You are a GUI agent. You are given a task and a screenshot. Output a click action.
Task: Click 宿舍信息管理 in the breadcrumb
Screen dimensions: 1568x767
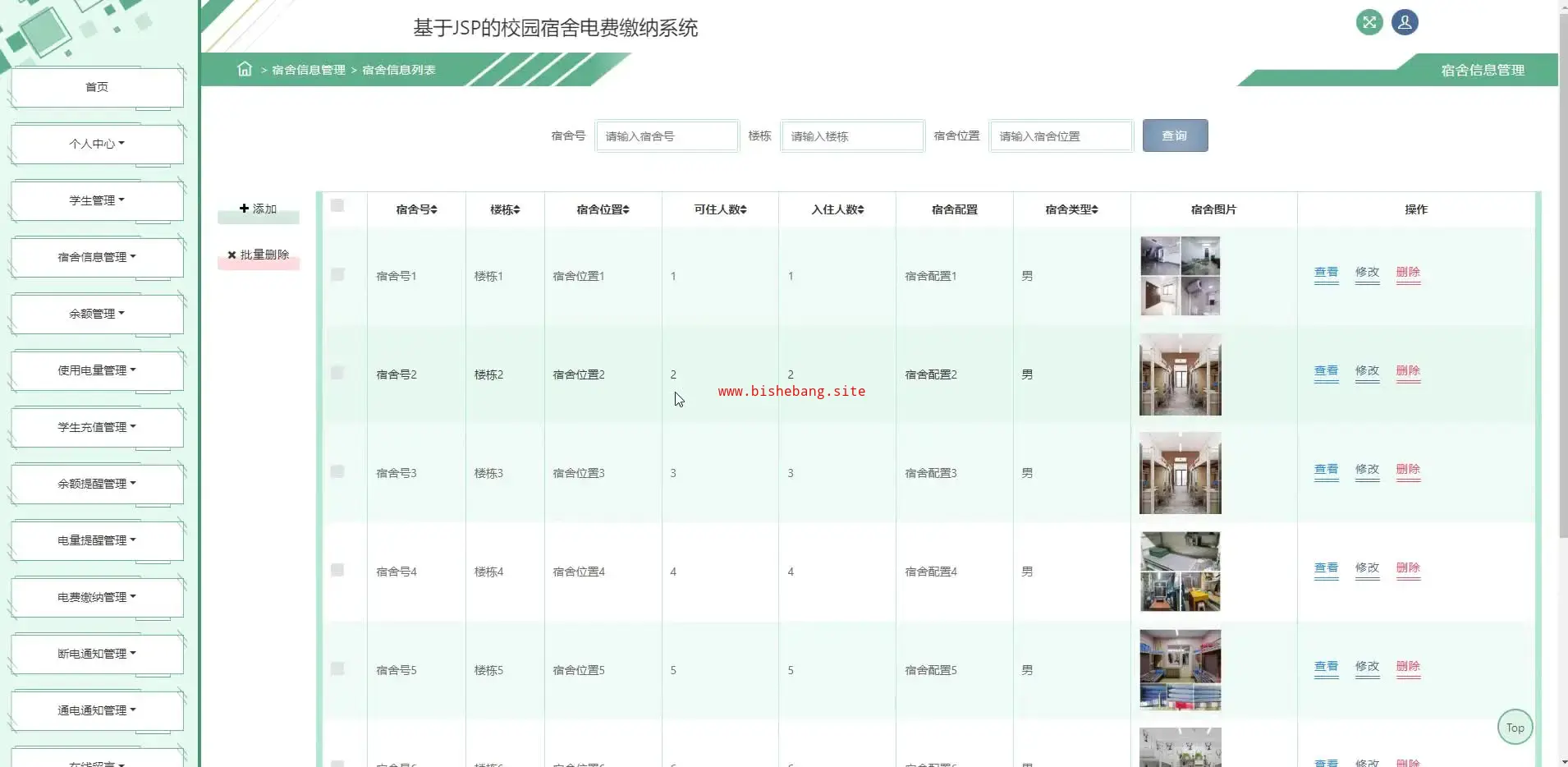pos(309,70)
